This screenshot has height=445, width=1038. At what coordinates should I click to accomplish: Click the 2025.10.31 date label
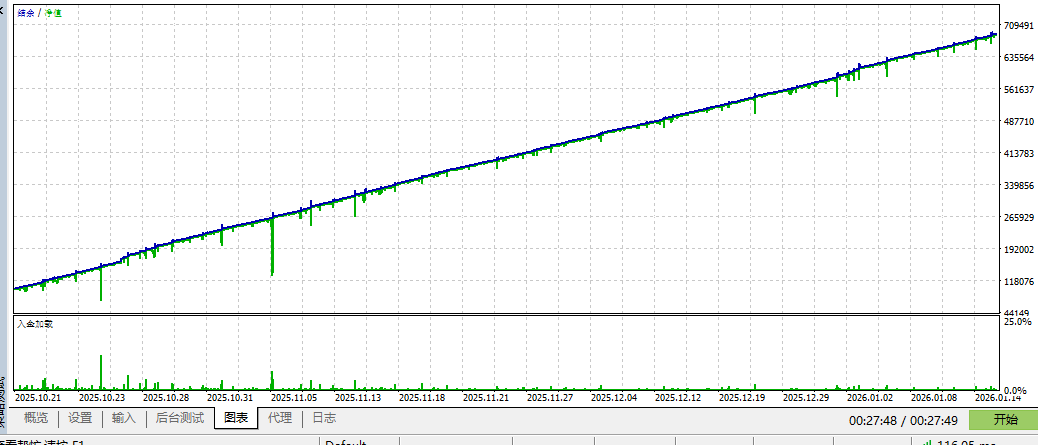(230, 398)
